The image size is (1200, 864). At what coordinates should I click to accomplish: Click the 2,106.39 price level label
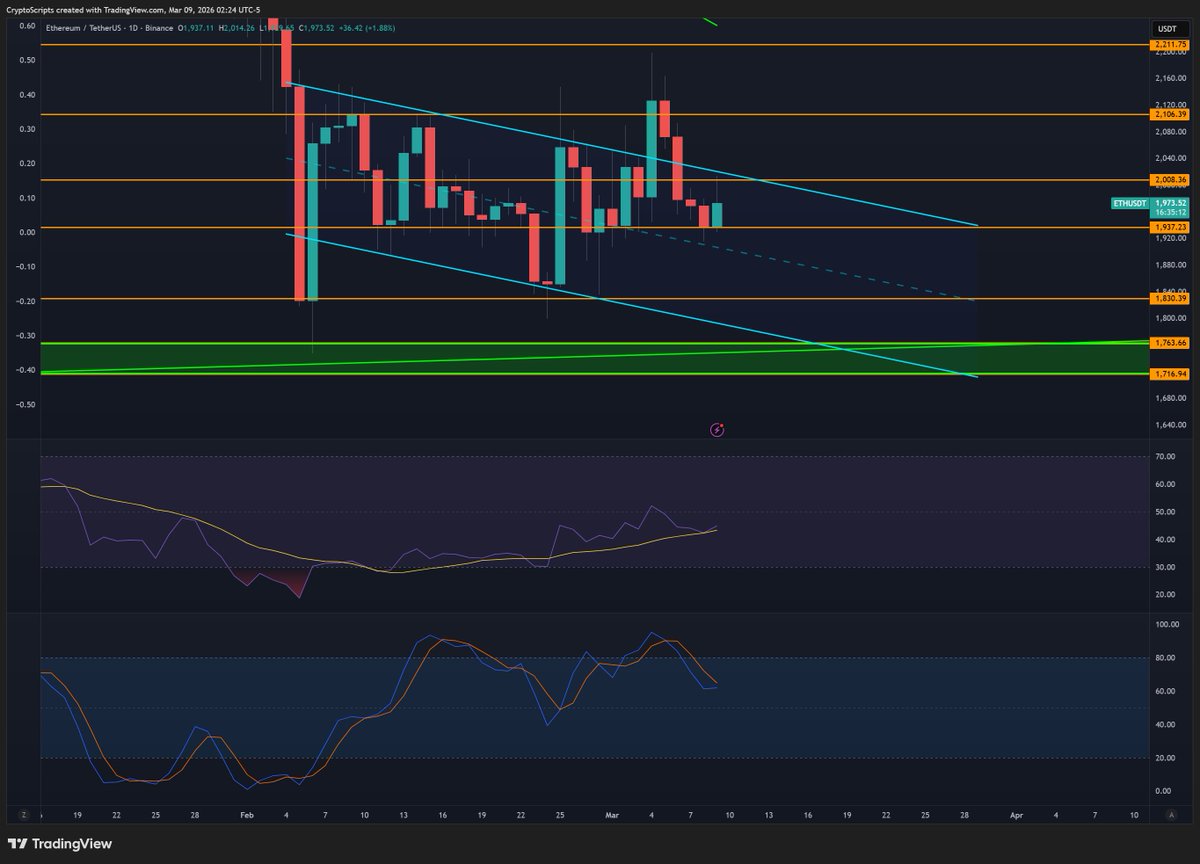pyautogui.click(x=1170, y=115)
